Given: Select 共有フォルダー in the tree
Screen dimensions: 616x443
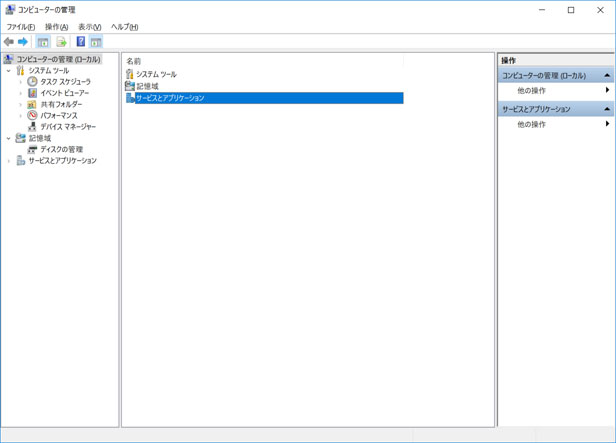Looking at the screenshot, I should point(62,104).
